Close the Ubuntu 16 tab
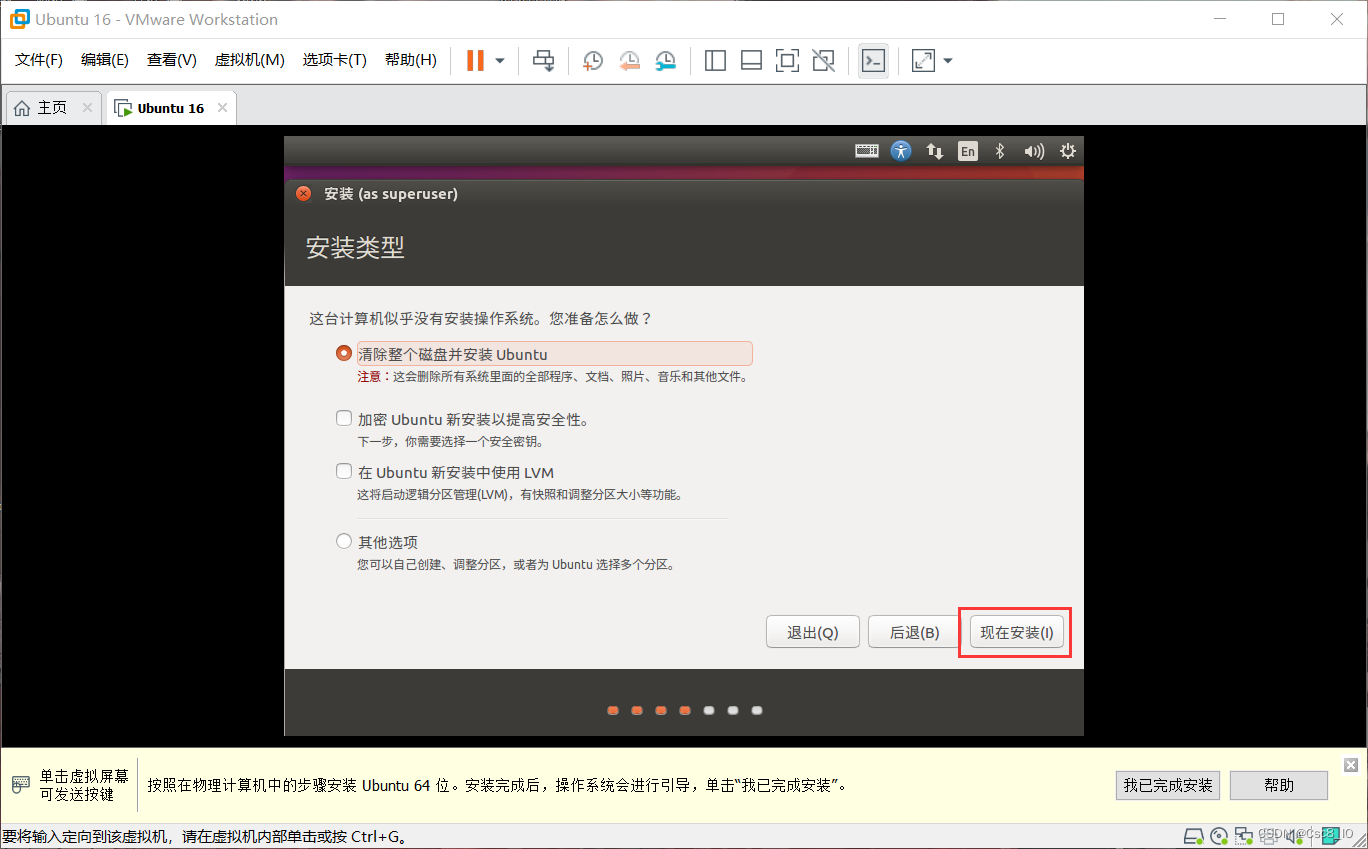 click(x=222, y=108)
